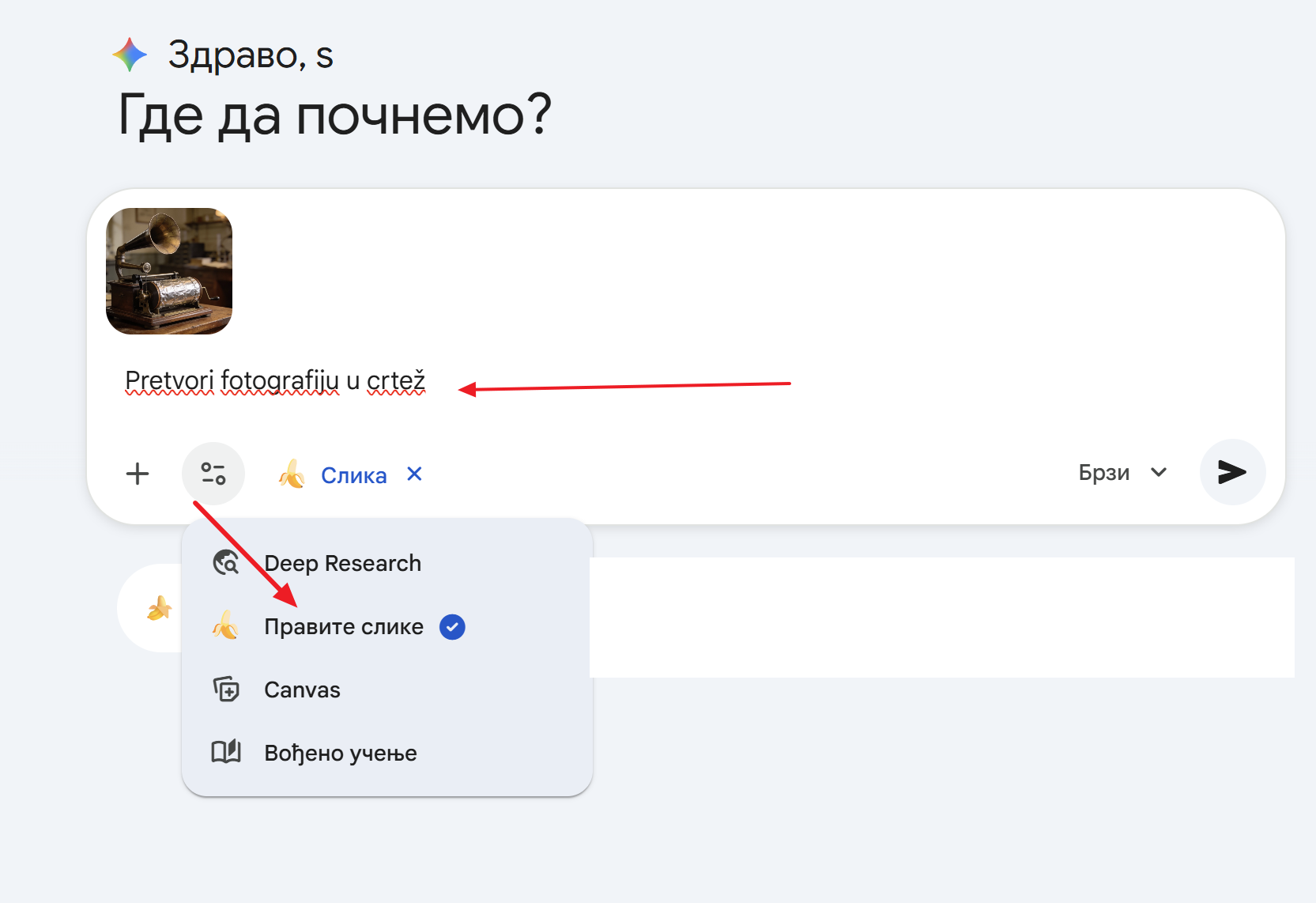Select Deep Research from the tools menu

[342, 563]
